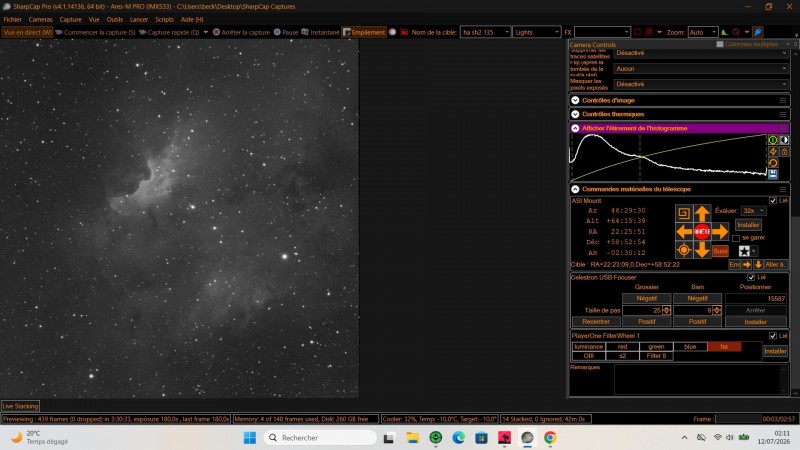Open the FX effects dropdown

pos(602,32)
